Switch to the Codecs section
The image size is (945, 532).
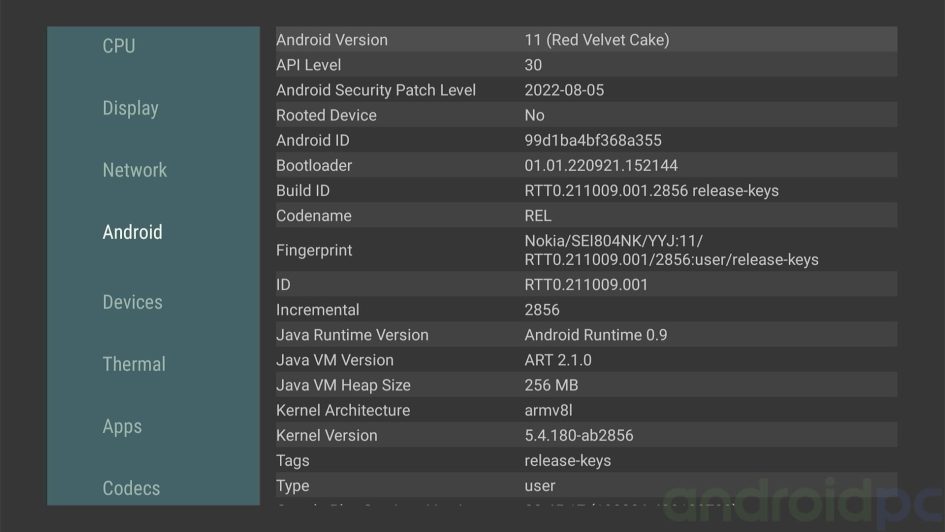point(131,488)
